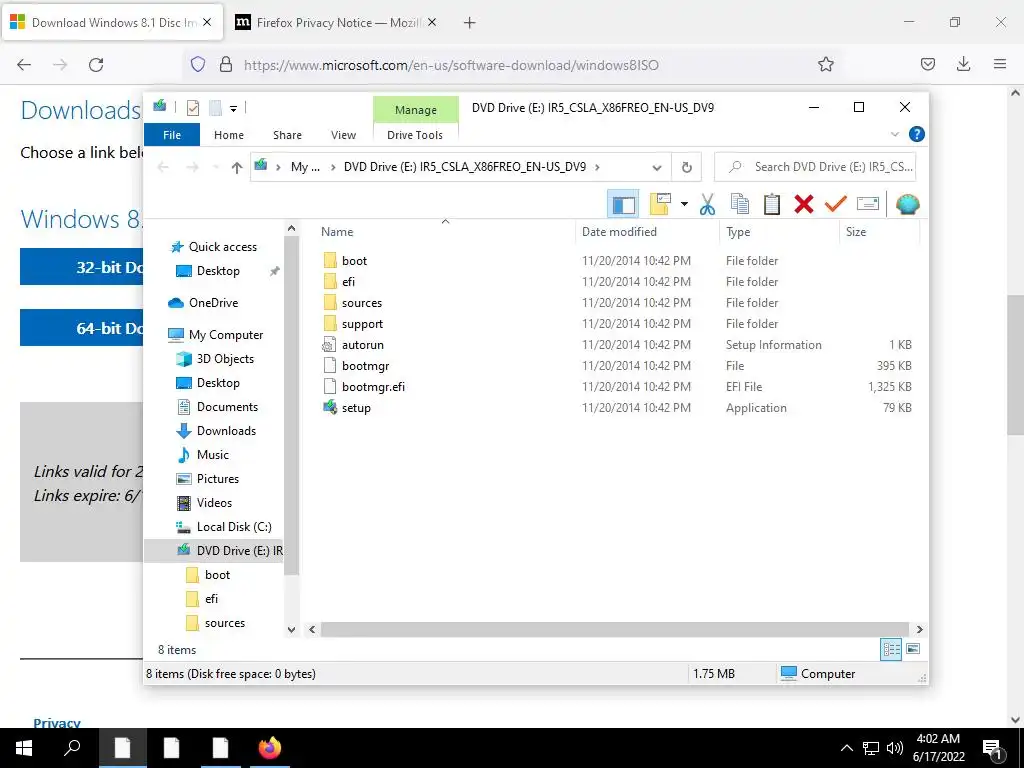The width and height of the screenshot is (1024, 768).
Task: Open Downloads in navigation pane
Action: click(x=226, y=431)
